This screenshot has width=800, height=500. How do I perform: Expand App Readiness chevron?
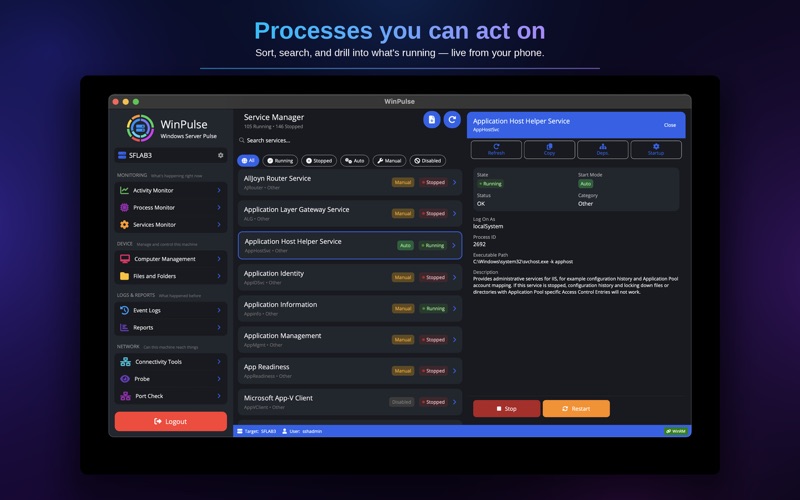(x=454, y=371)
